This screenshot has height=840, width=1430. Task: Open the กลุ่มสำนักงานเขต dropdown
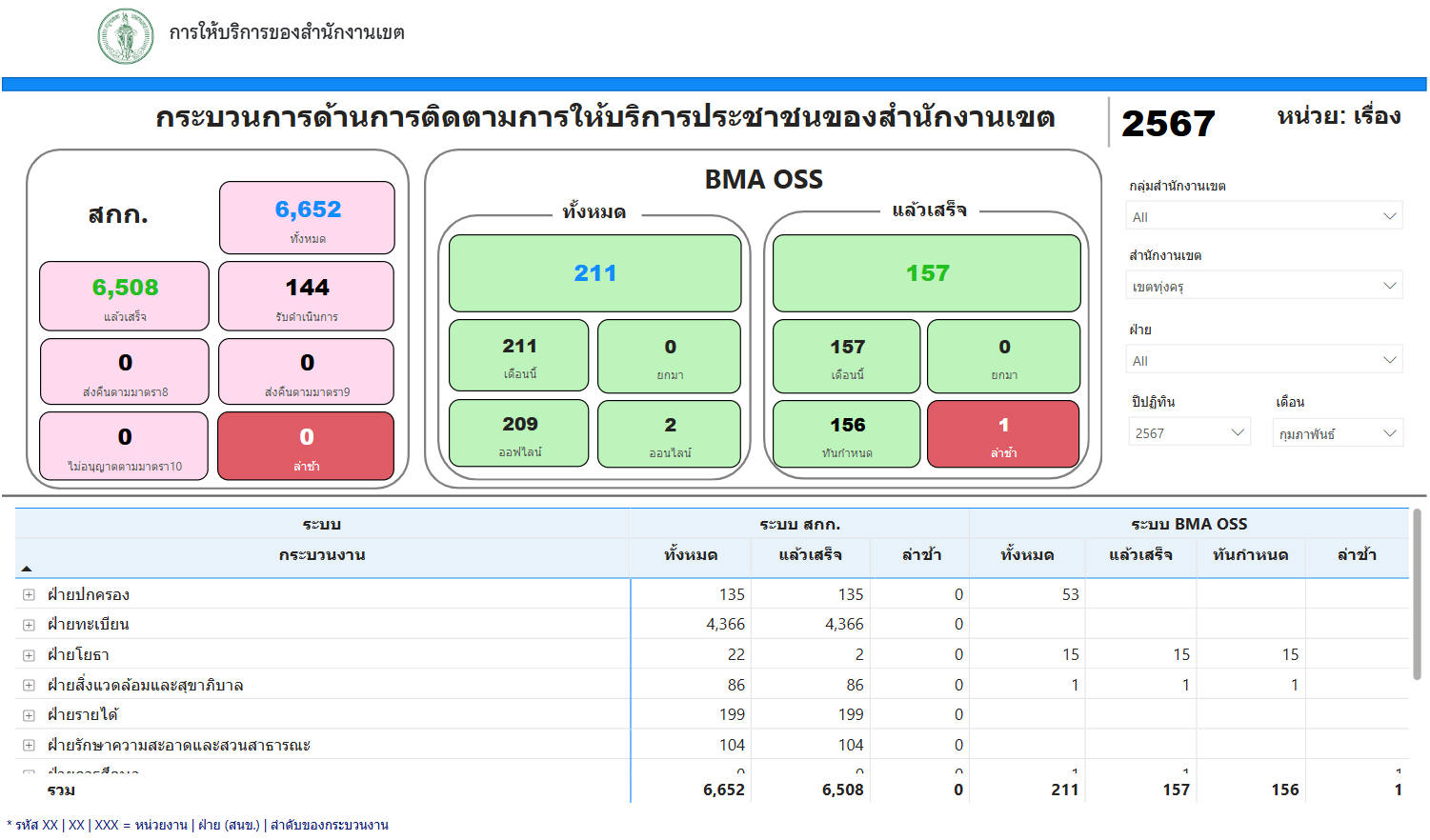click(x=1263, y=216)
